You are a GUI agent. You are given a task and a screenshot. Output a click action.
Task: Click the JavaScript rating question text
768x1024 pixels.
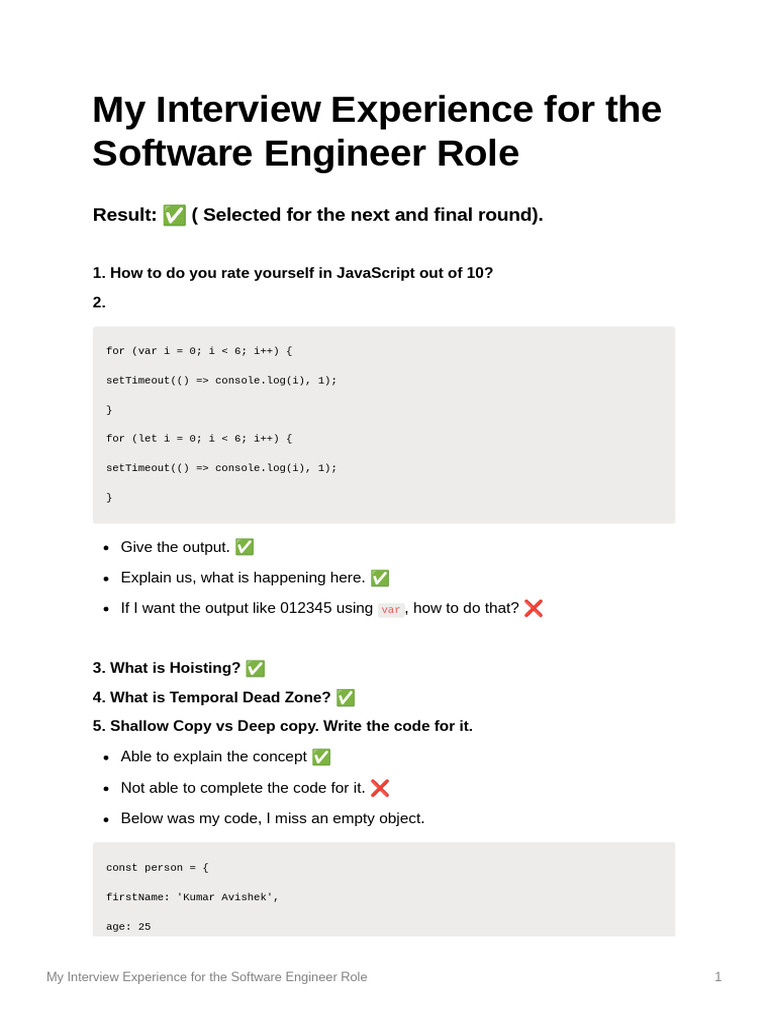point(301,273)
